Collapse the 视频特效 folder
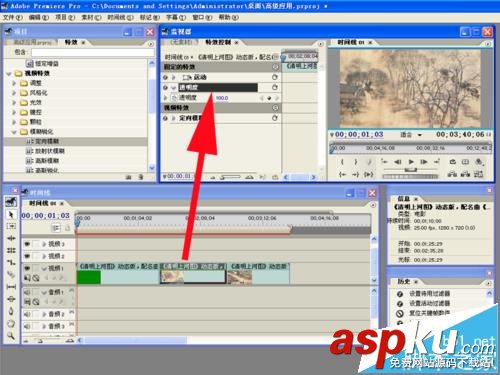The height and width of the screenshot is (375, 500). click(9, 73)
